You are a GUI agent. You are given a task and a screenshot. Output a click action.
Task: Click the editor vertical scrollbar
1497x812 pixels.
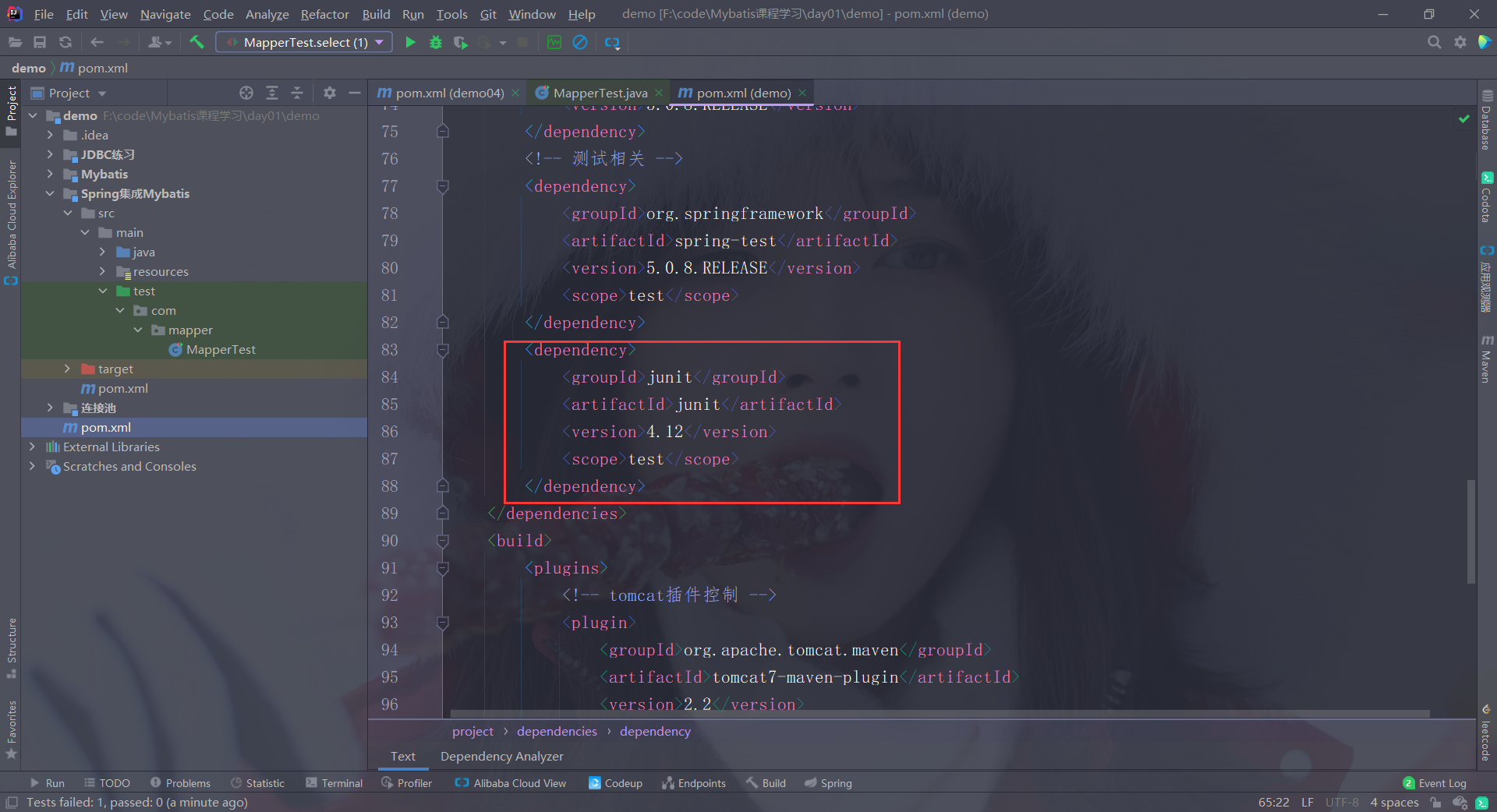pyautogui.click(x=1471, y=531)
